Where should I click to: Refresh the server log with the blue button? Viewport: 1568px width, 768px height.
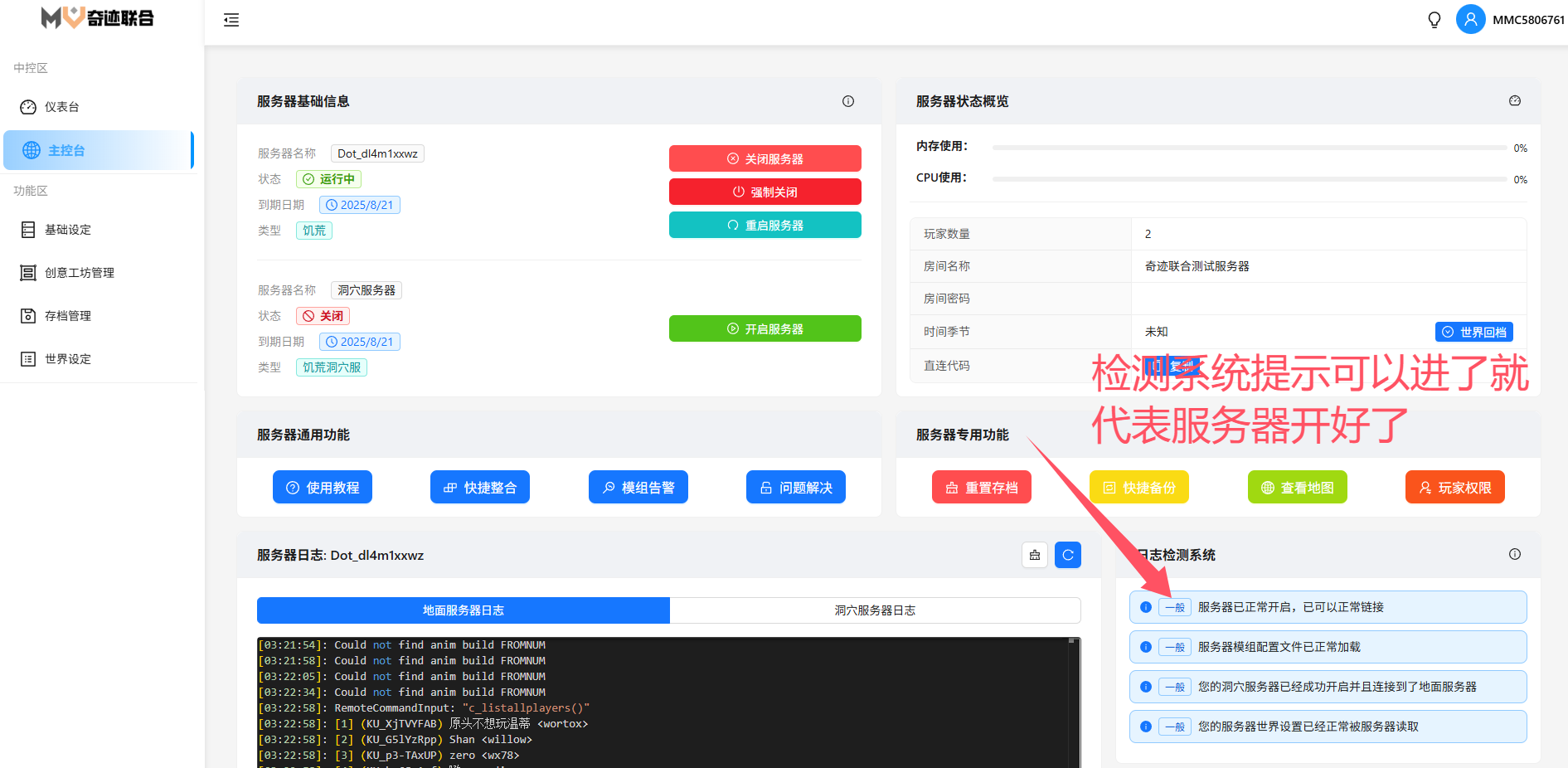pos(1067,555)
